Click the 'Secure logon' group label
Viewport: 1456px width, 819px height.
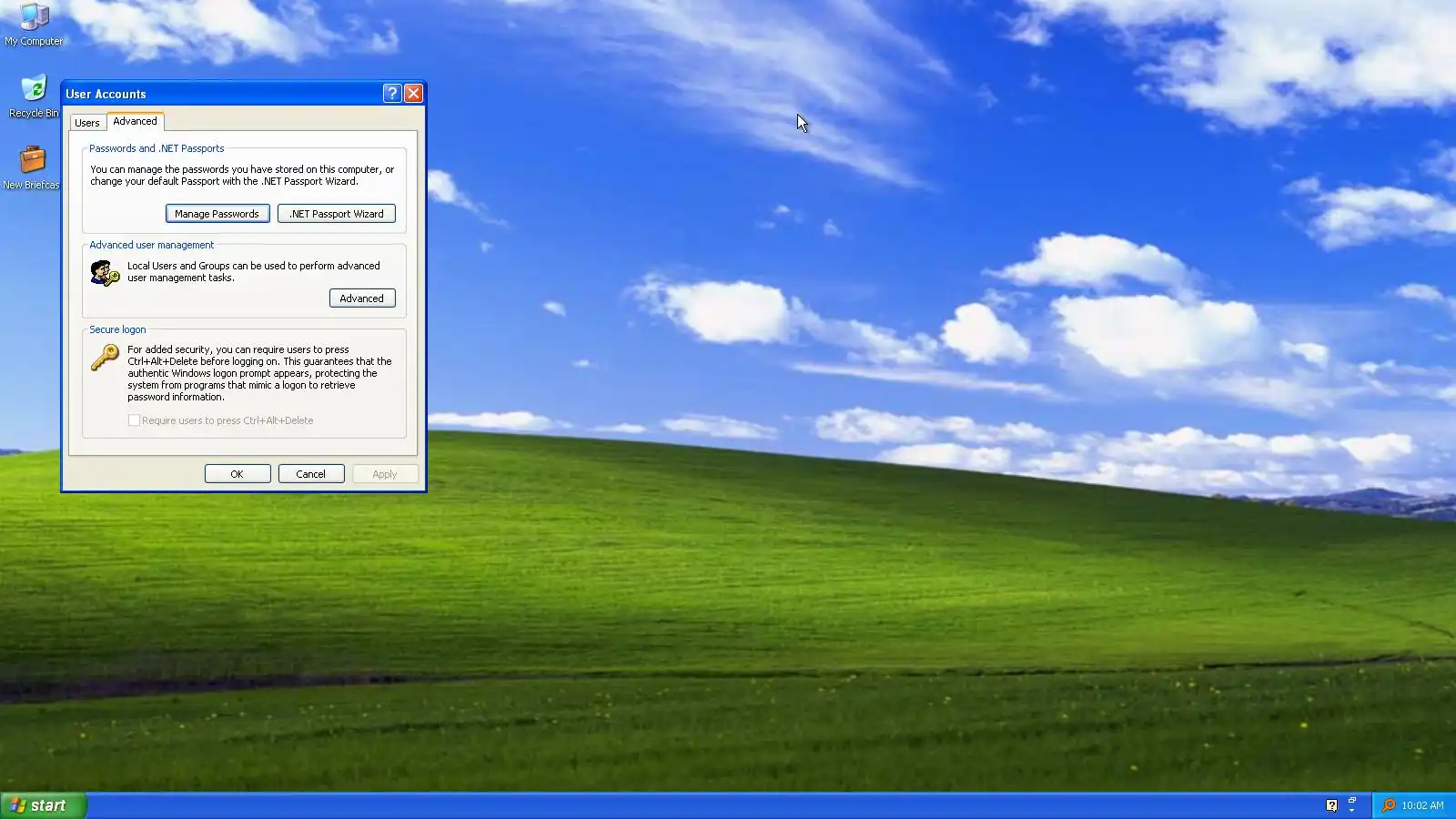117,329
